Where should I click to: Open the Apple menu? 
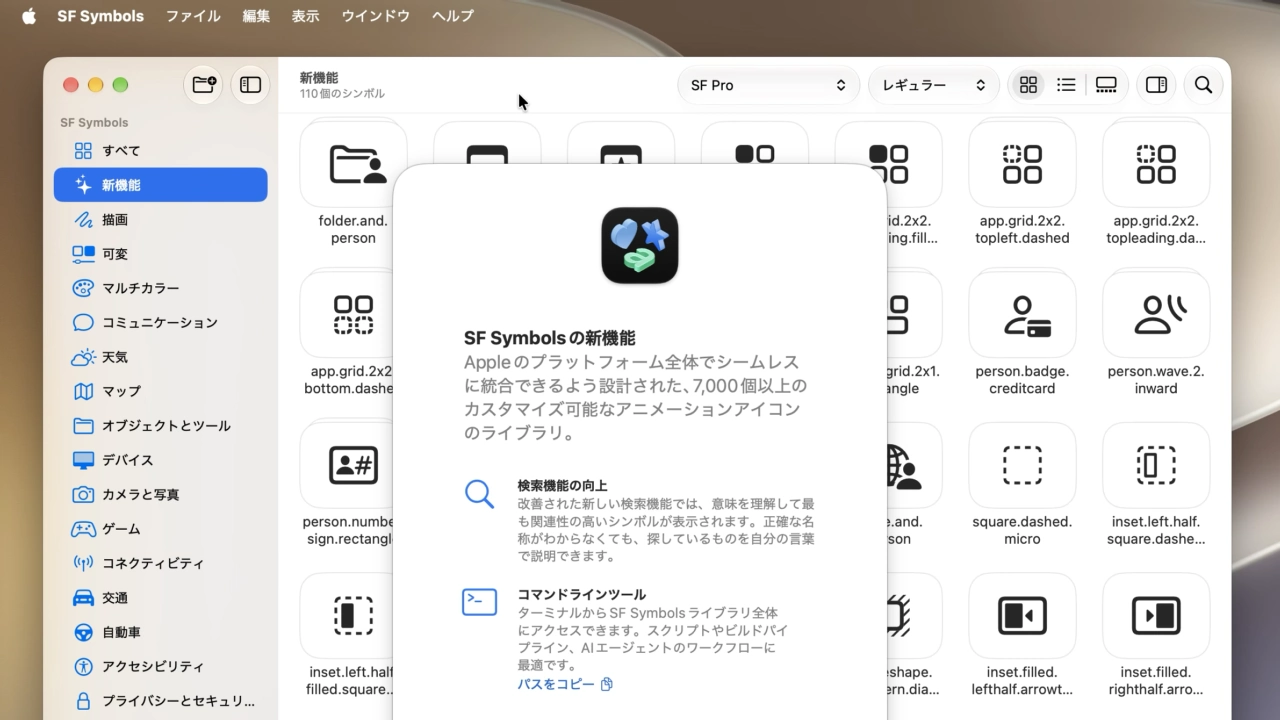tap(28, 16)
